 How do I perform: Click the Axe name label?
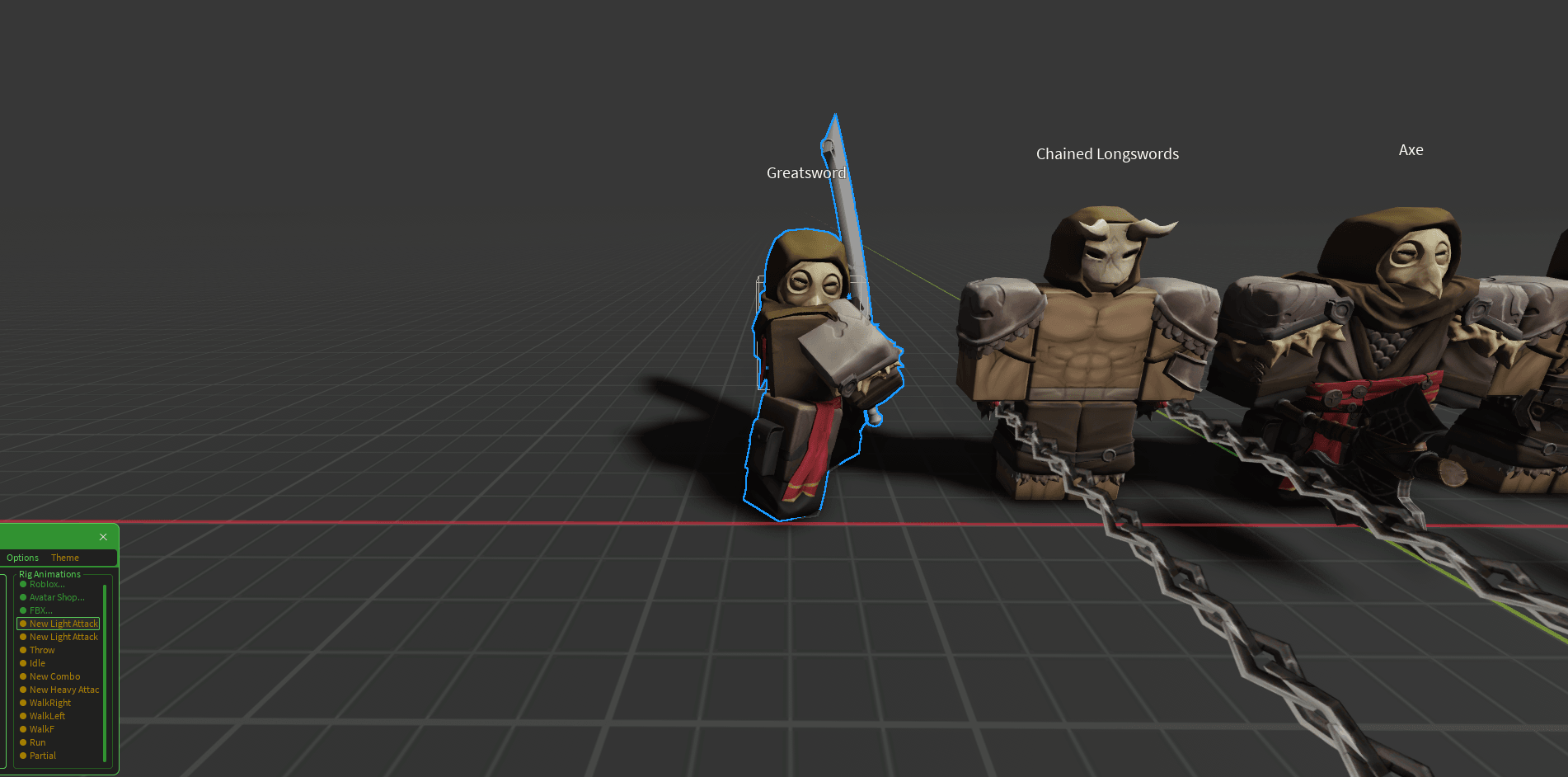pyautogui.click(x=1411, y=150)
